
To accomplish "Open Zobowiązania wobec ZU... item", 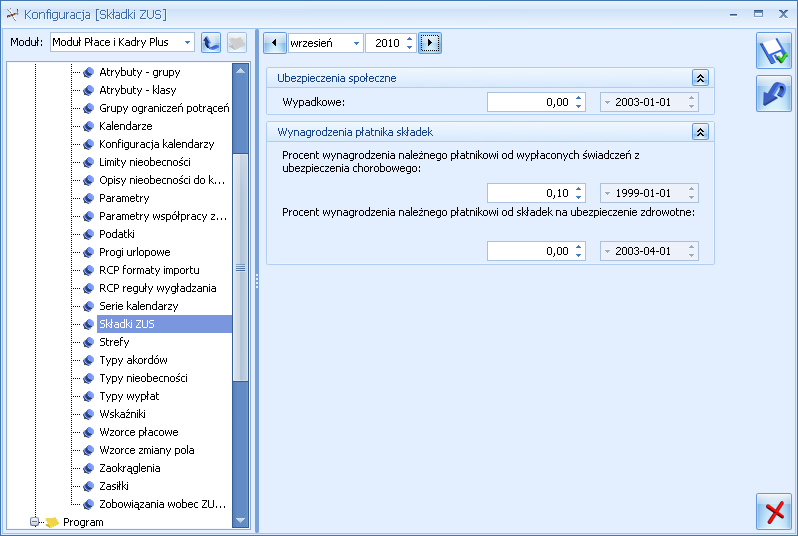I will coord(162,504).
